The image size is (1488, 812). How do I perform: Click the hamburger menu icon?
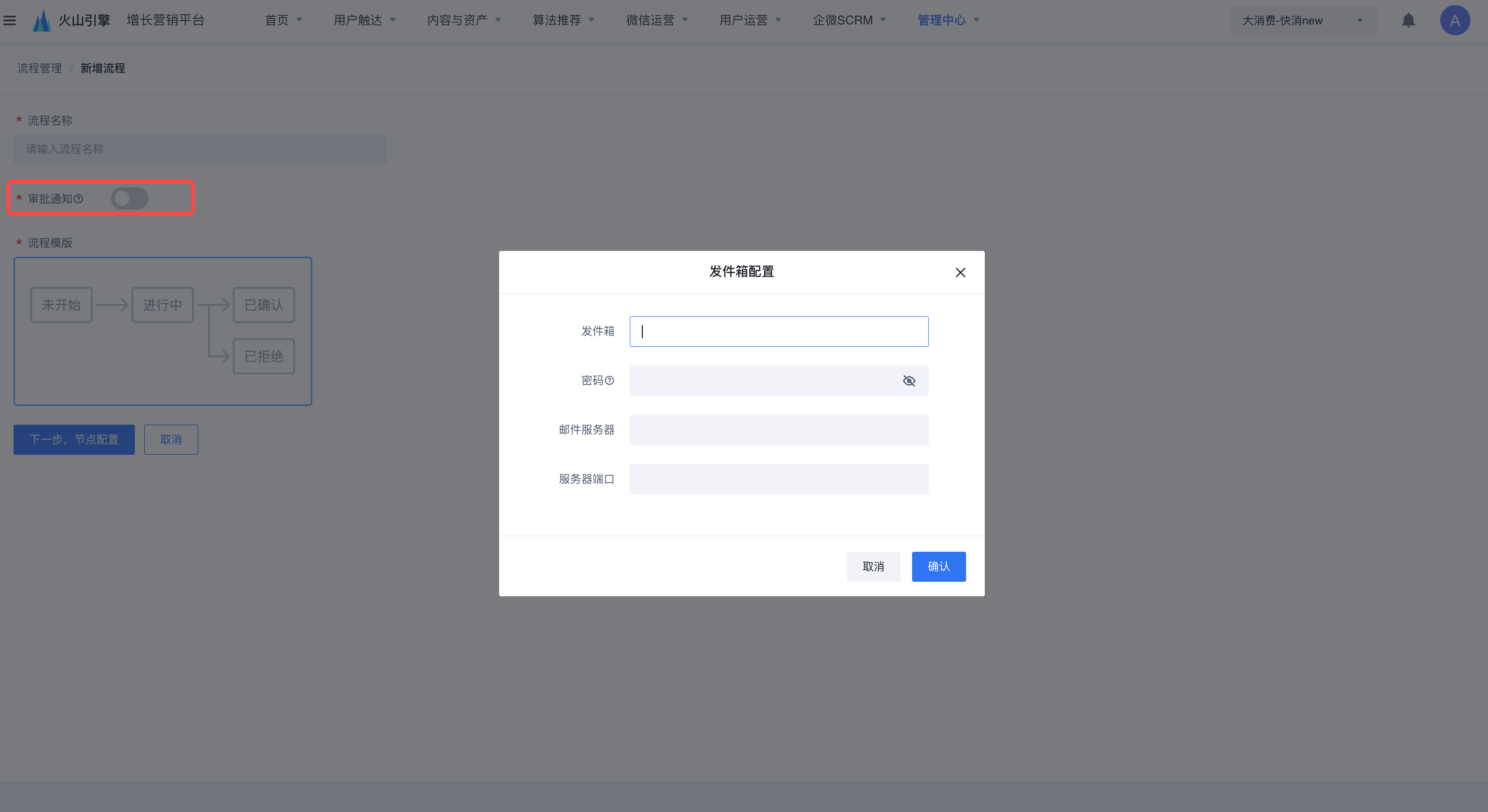point(10,20)
